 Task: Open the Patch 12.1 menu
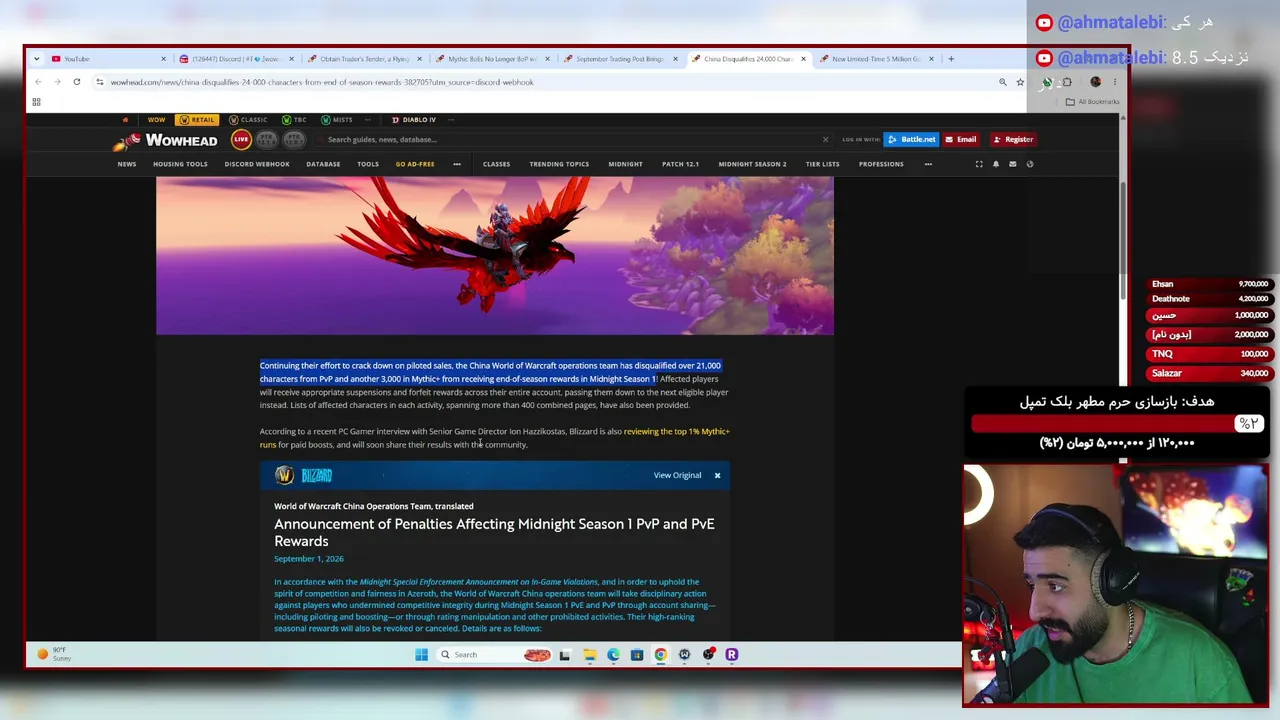680,164
